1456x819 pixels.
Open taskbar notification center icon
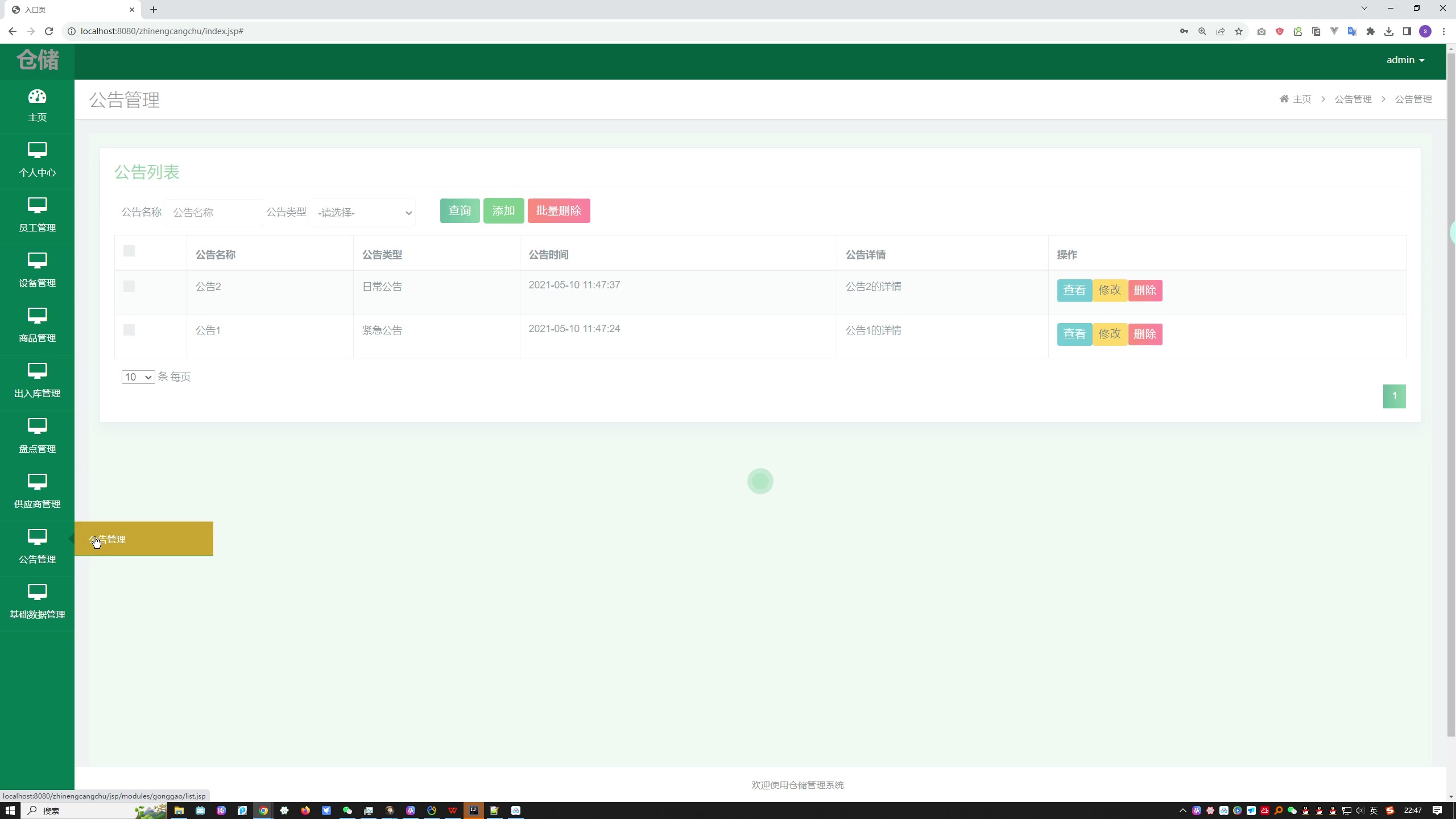pyautogui.click(x=1437, y=810)
